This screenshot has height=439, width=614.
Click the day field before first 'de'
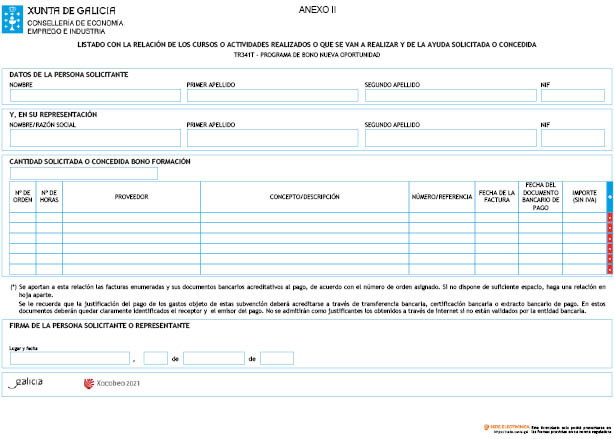[155, 358]
